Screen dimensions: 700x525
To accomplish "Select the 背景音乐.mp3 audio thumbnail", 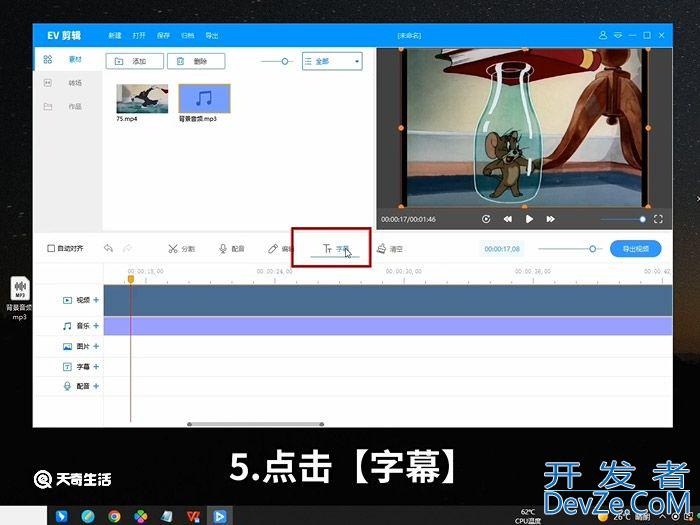I will click(x=204, y=99).
